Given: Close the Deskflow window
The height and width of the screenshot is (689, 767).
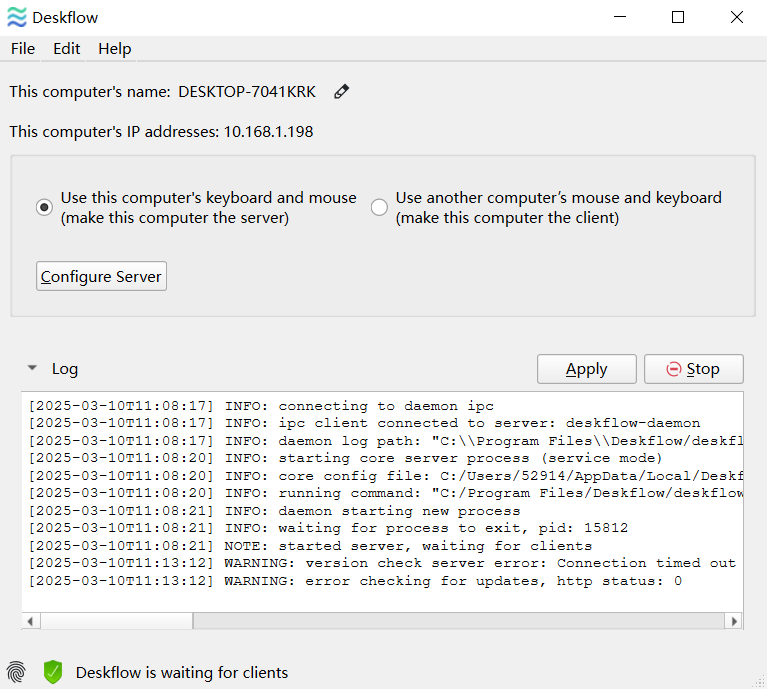Looking at the screenshot, I should click(x=737, y=17).
